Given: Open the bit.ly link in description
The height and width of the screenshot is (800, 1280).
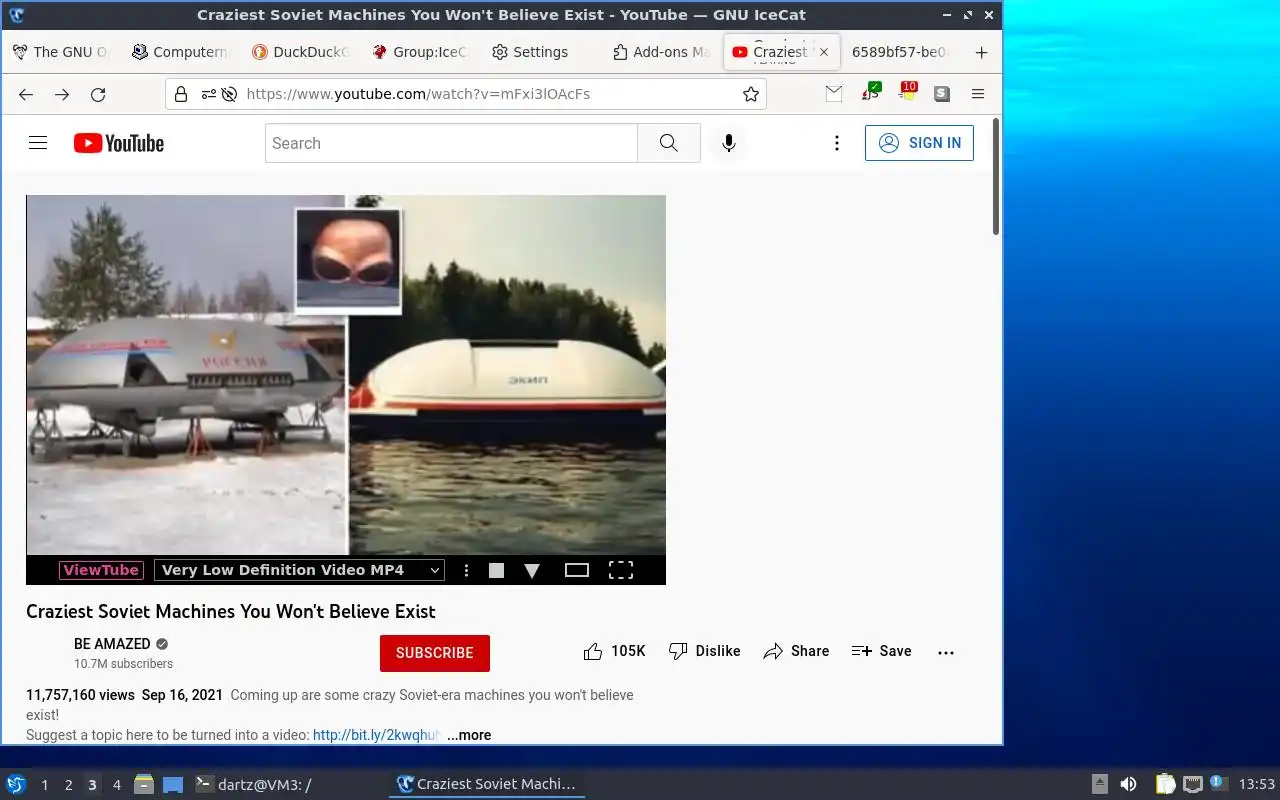Looking at the screenshot, I should (x=376, y=735).
